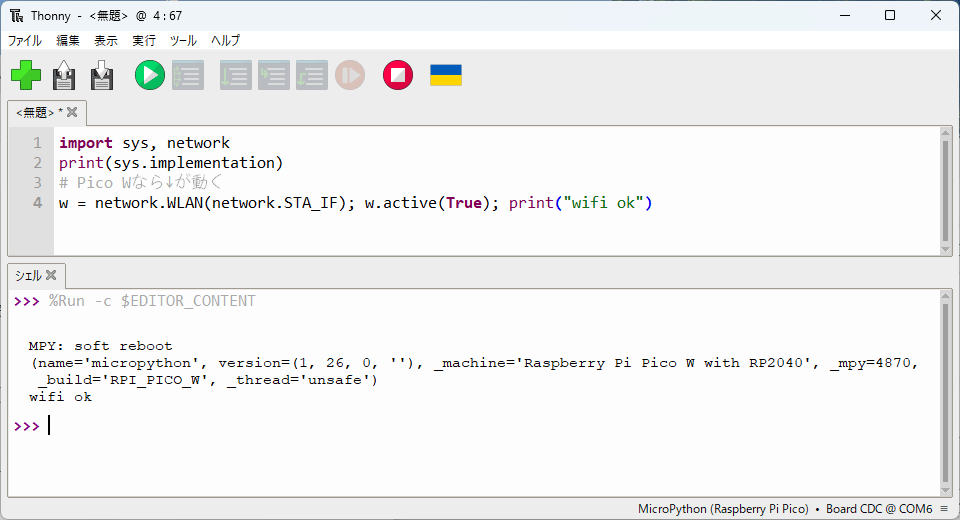Create a new file with green plus icon
The image size is (960, 520).
pyautogui.click(x=26, y=75)
